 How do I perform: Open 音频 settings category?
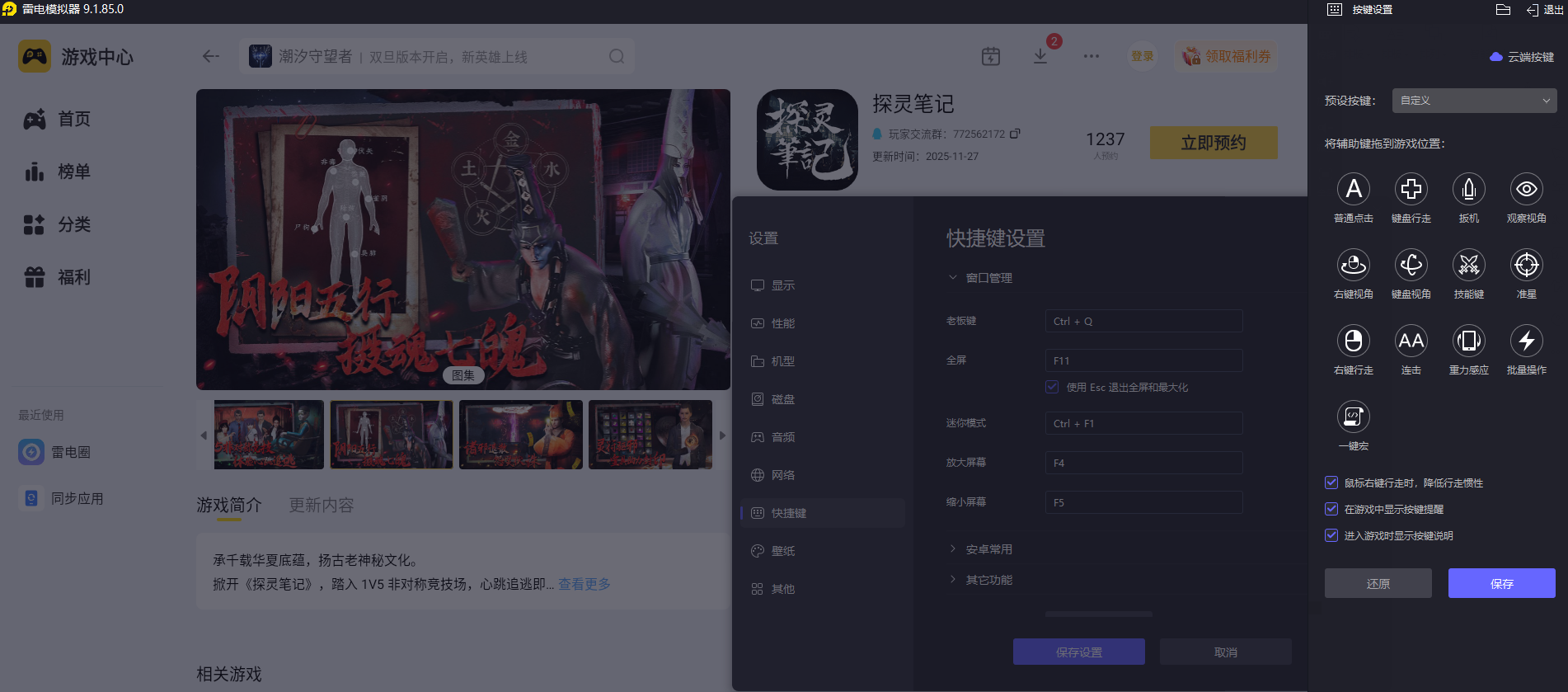click(823, 437)
